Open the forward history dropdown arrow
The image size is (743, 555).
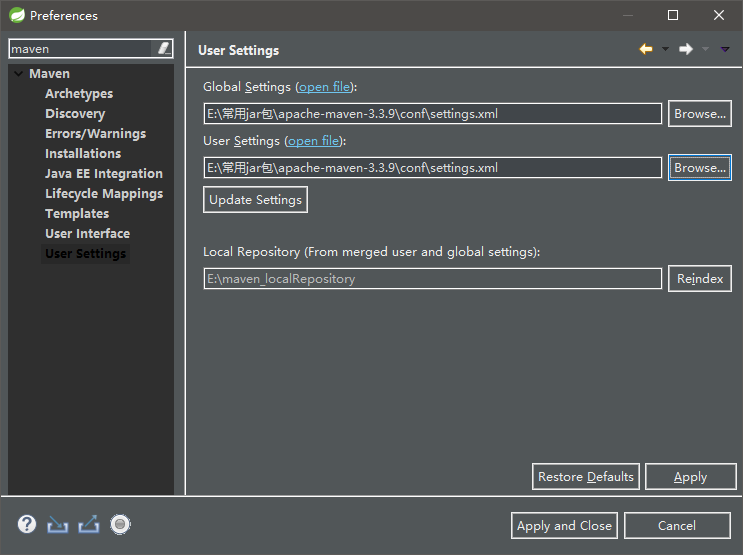tap(706, 49)
